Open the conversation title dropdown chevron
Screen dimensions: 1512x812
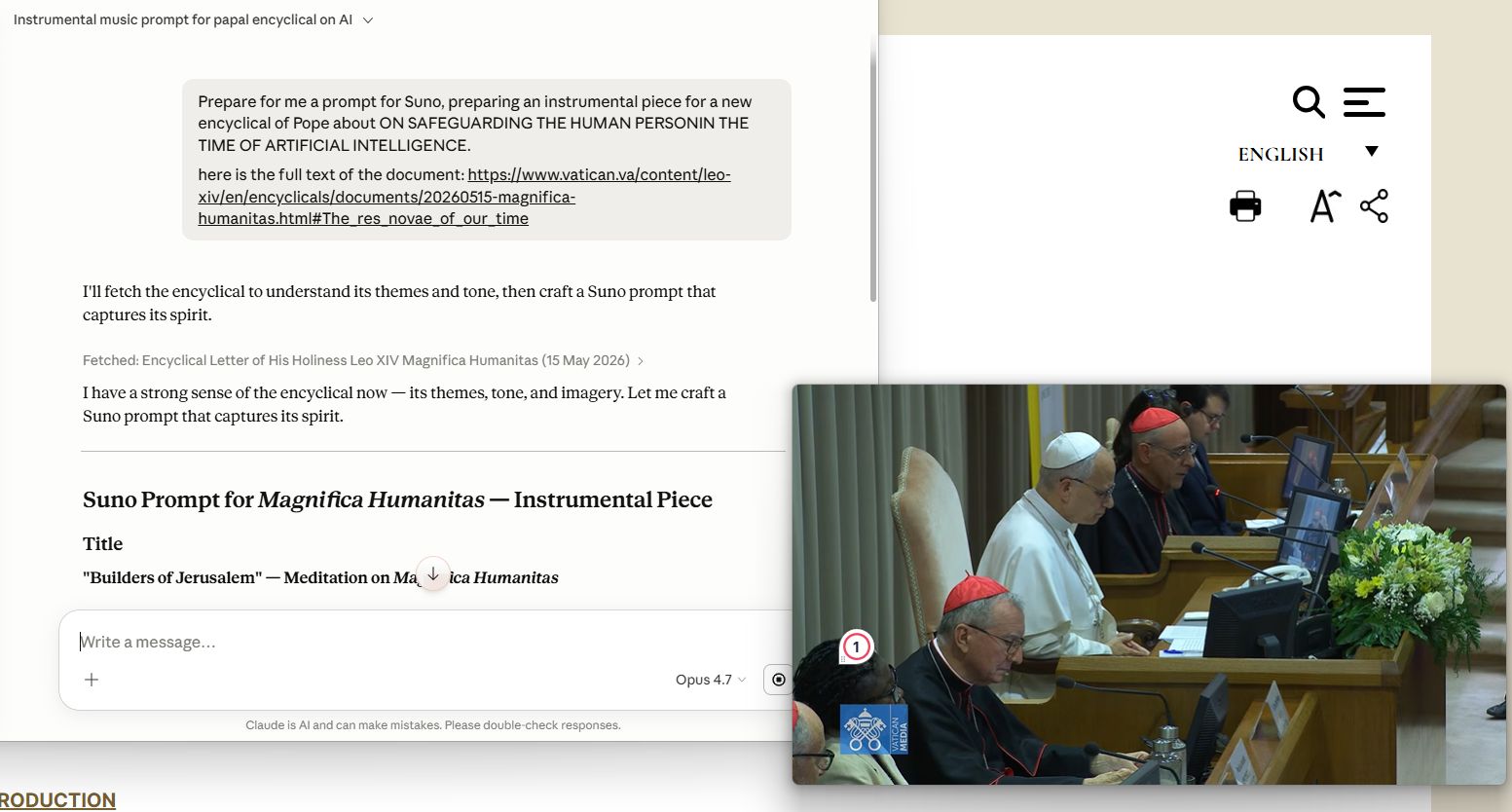coord(368,20)
